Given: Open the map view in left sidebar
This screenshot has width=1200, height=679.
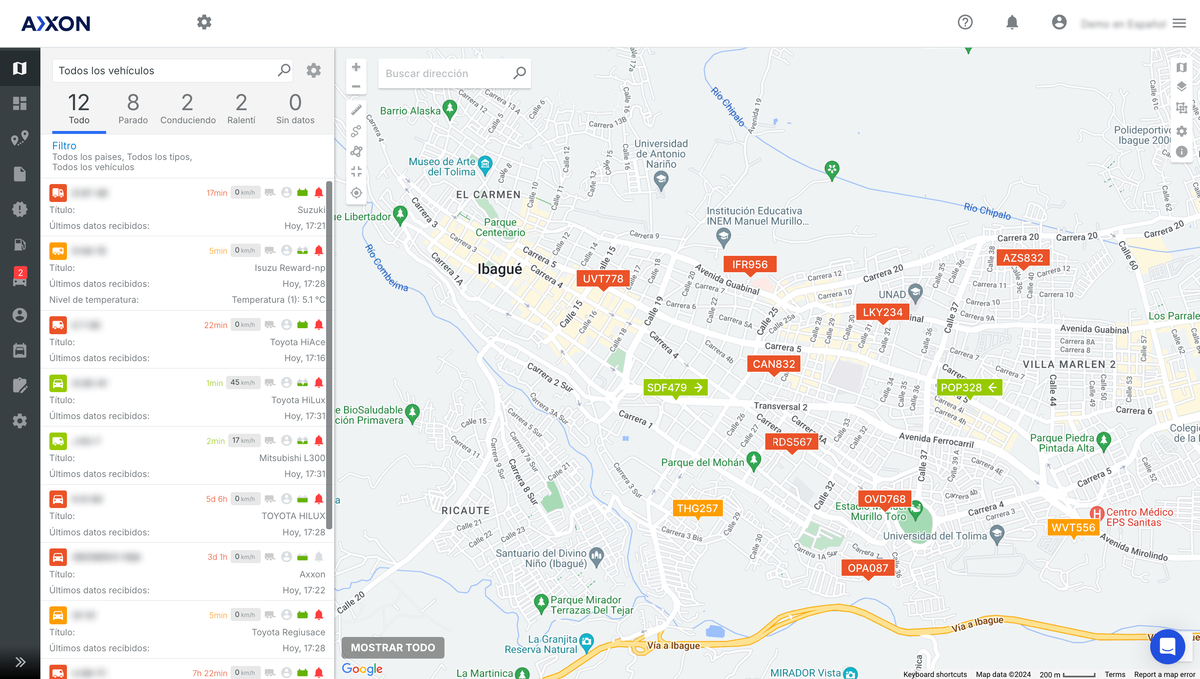Looking at the screenshot, I should (20, 68).
